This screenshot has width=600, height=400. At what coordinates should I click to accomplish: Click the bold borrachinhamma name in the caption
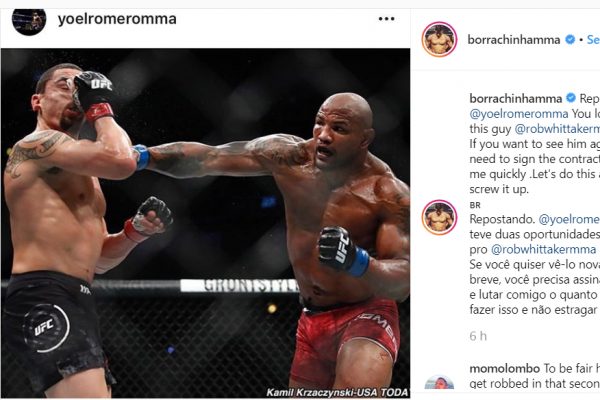point(516,98)
